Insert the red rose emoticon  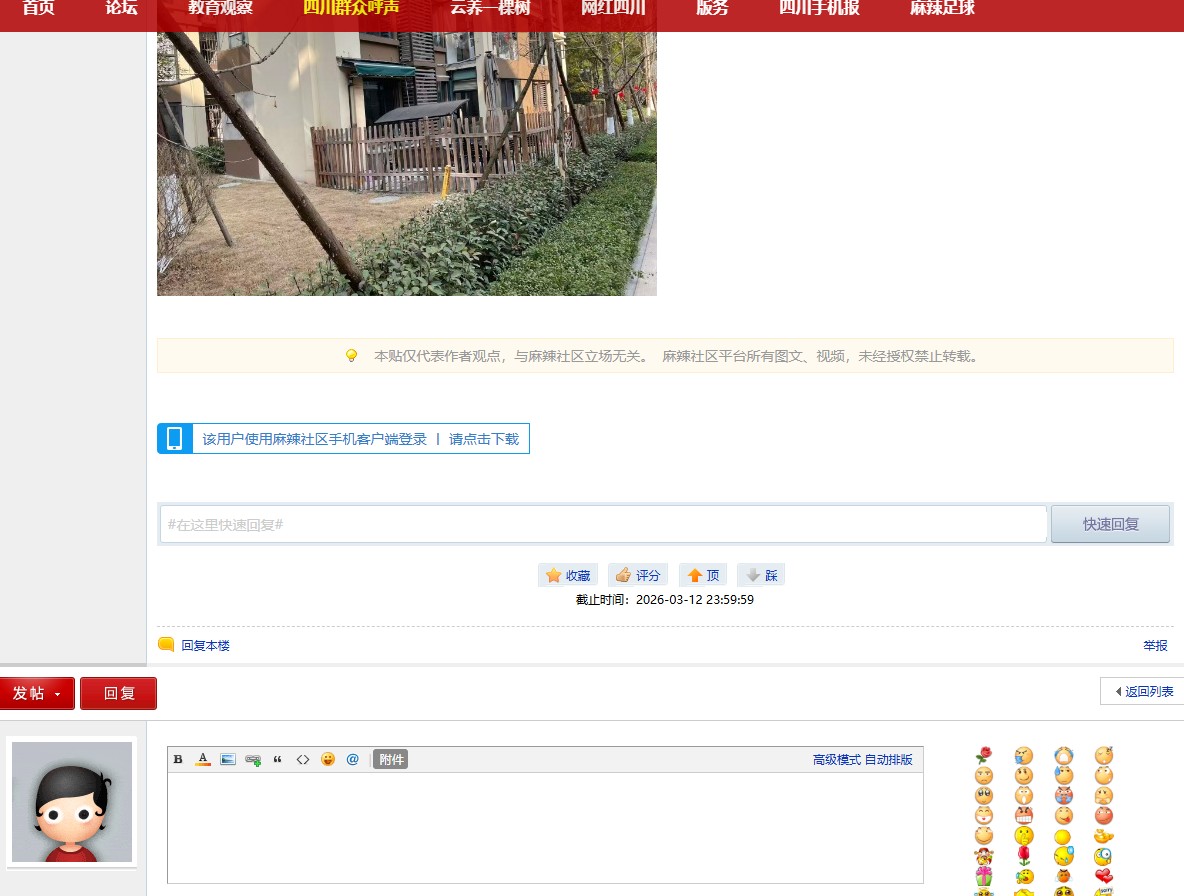pyautogui.click(x=984, y=755)
